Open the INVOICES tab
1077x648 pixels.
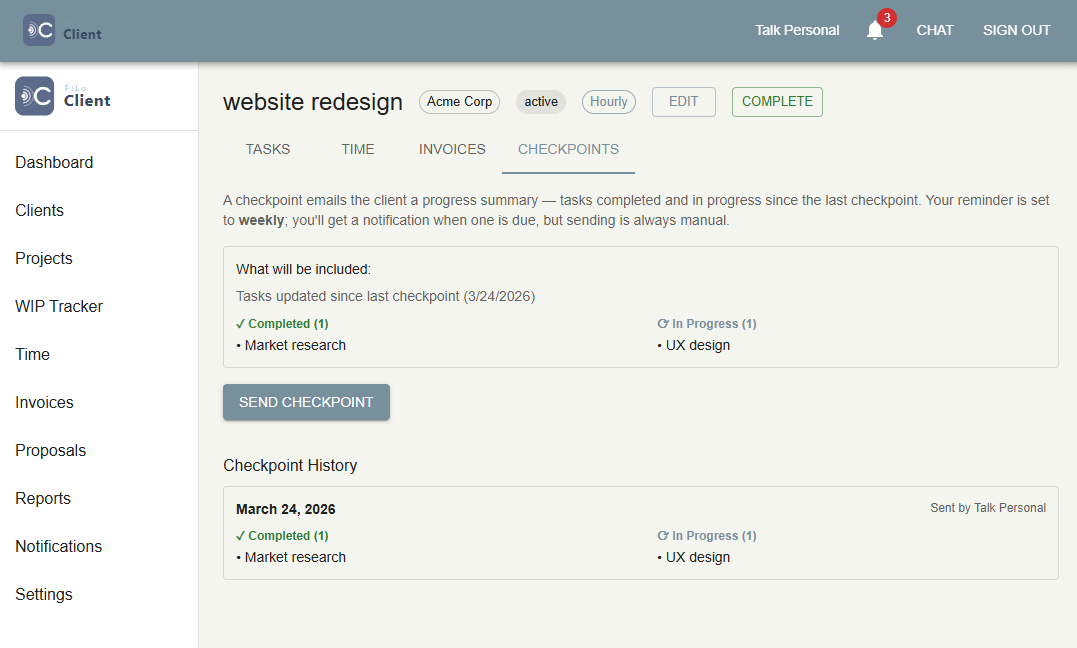click(452, 148)
